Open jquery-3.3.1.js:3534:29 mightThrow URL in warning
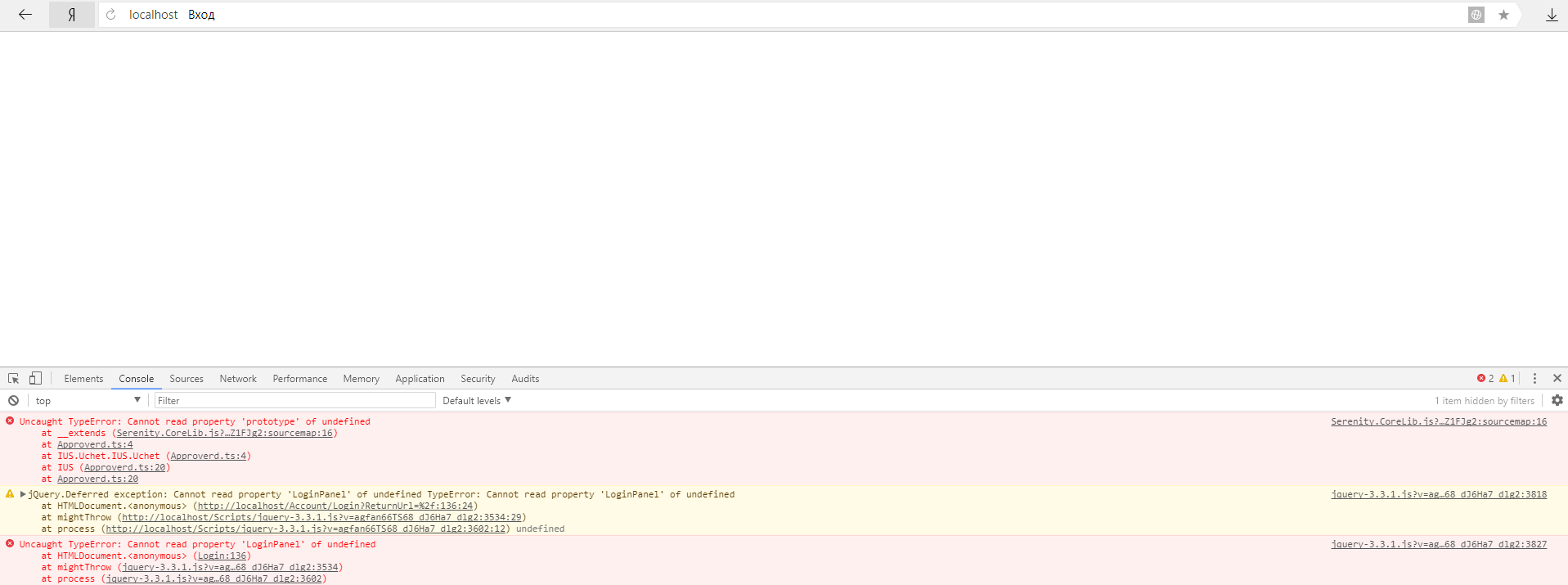The image size is (1568, 585). pos(322,518)
